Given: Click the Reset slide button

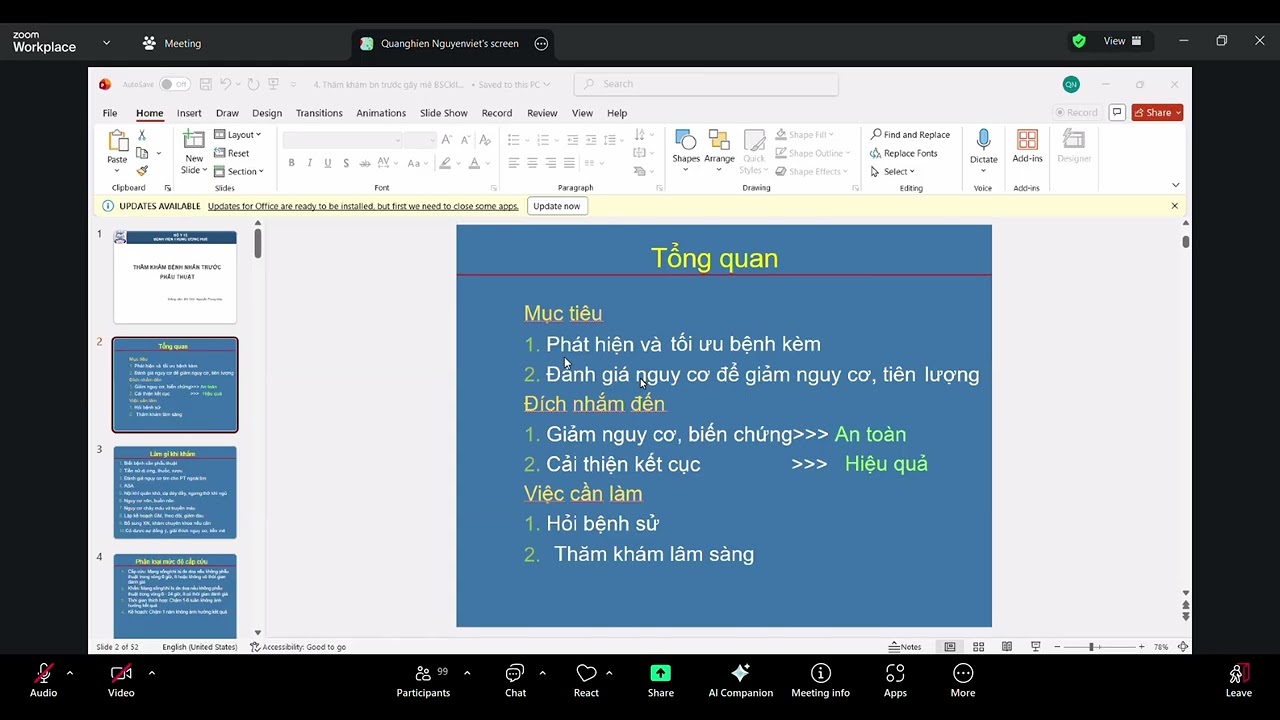Looking at the screenshot, I should pyautogui.click(x=231, y=153).
